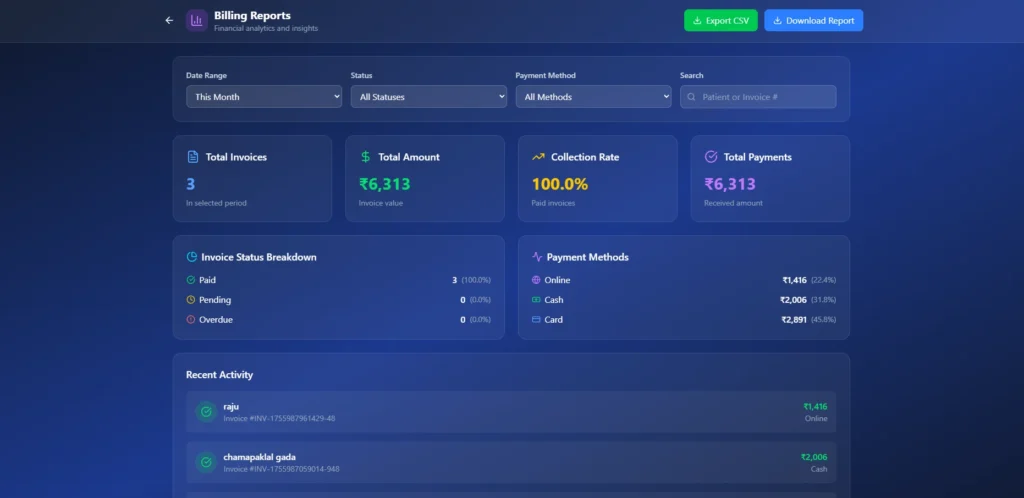Click the Cash banknote icon
Image resolution: width=1024 pixels, height=498 pixels.
(x=536, y=300)
